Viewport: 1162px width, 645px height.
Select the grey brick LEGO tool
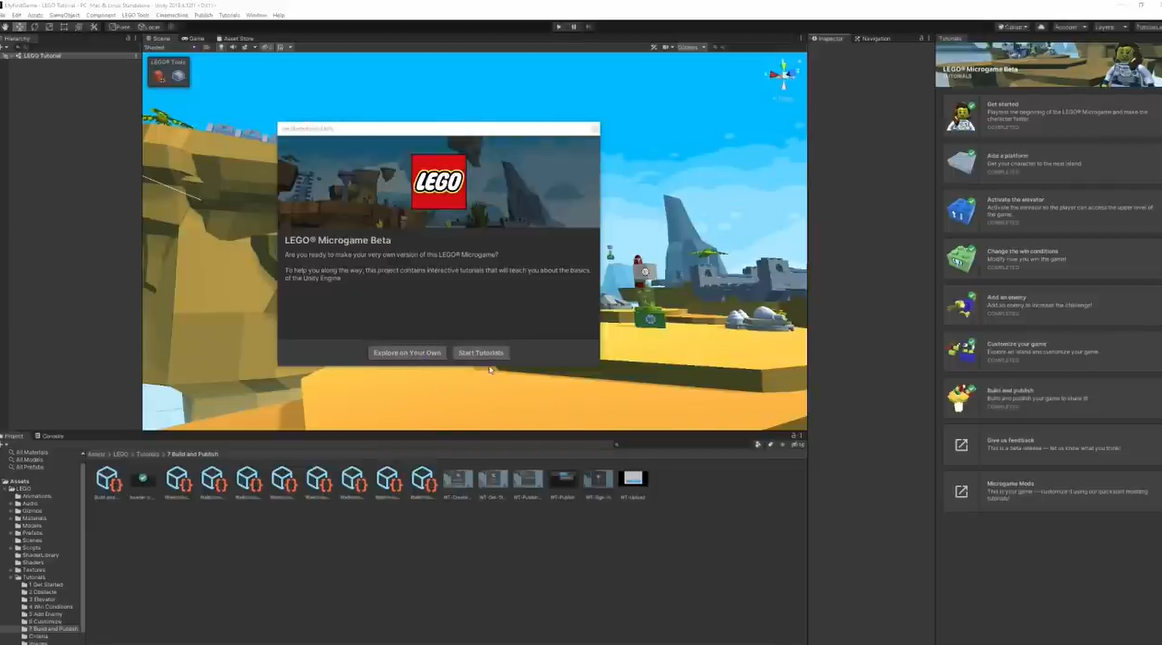(178, 76)
